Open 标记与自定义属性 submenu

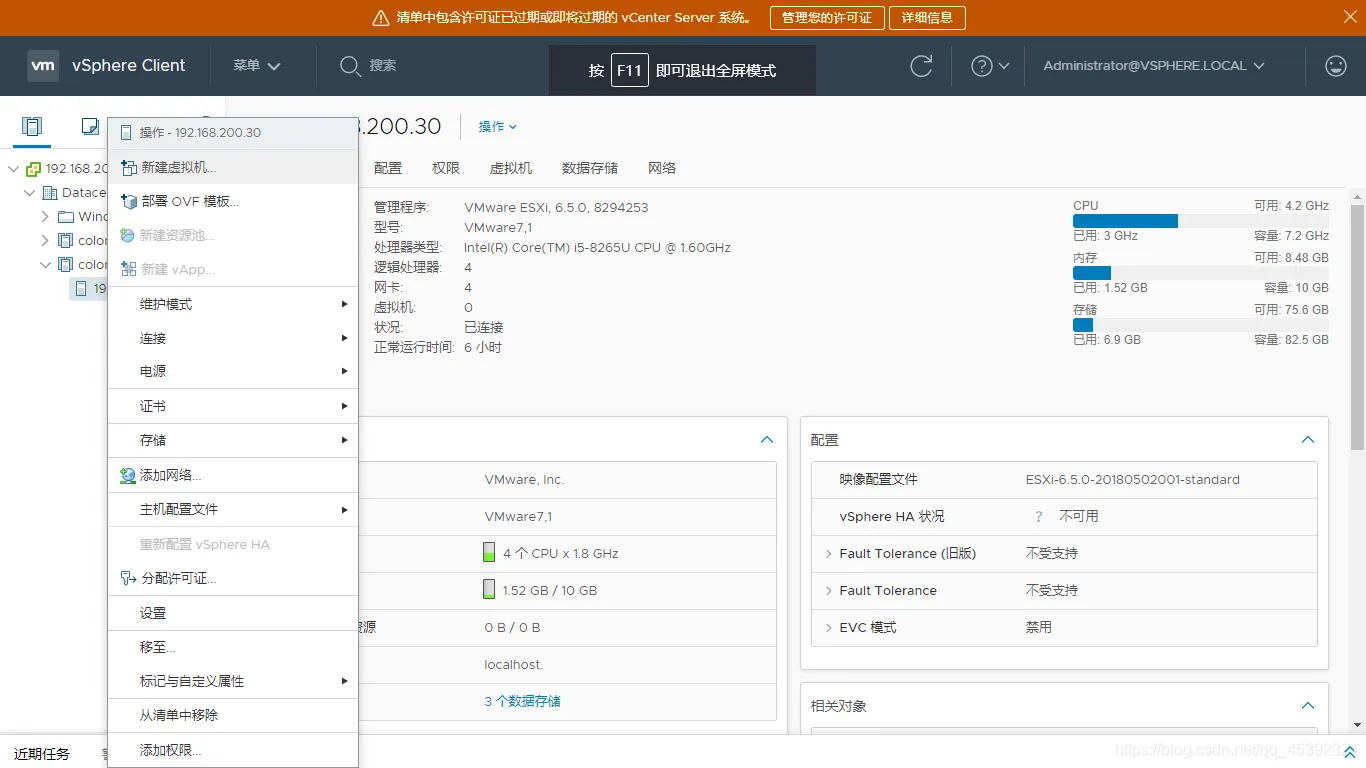pos(233,681)
